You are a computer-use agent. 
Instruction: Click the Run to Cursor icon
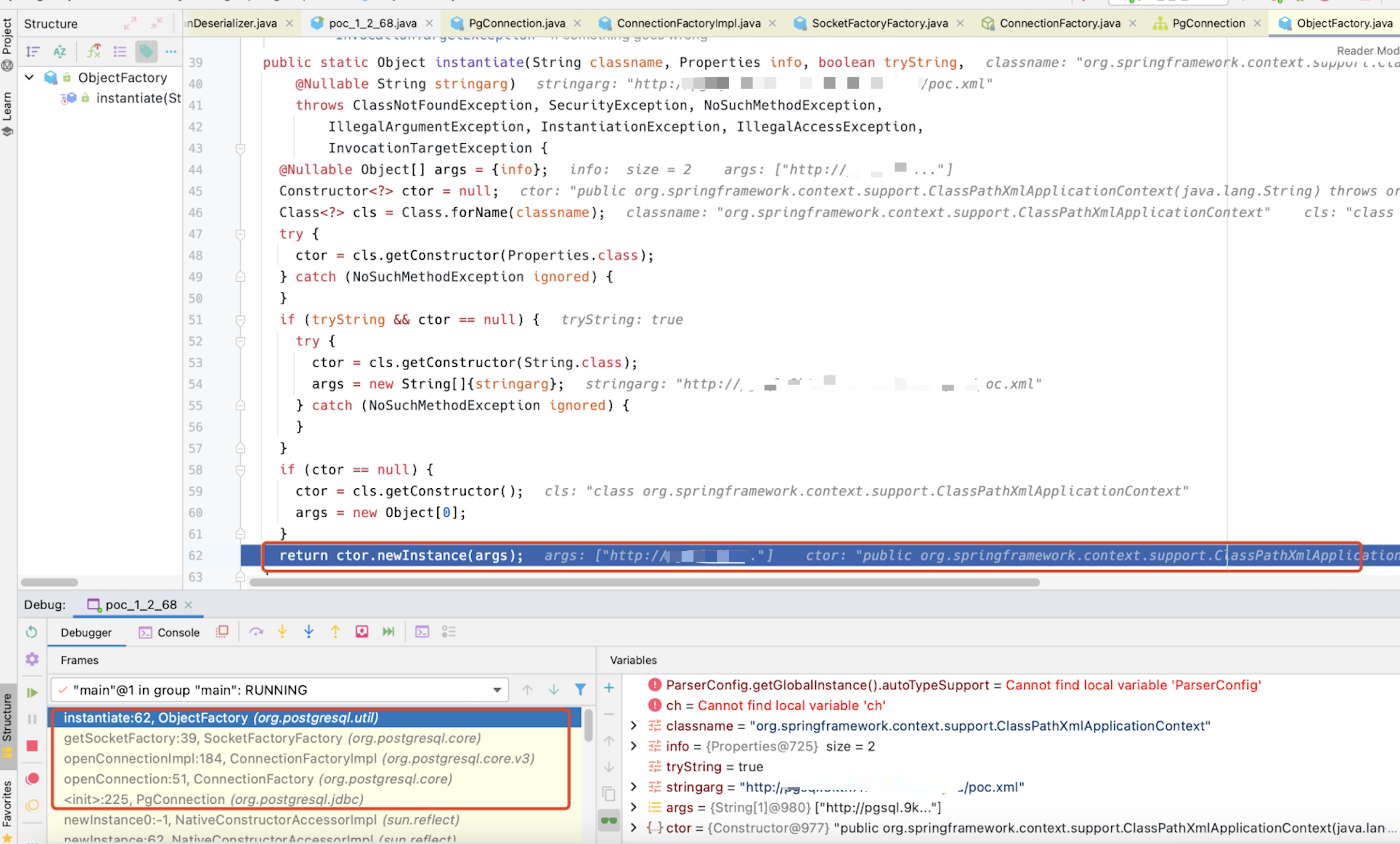coord(388,632)
